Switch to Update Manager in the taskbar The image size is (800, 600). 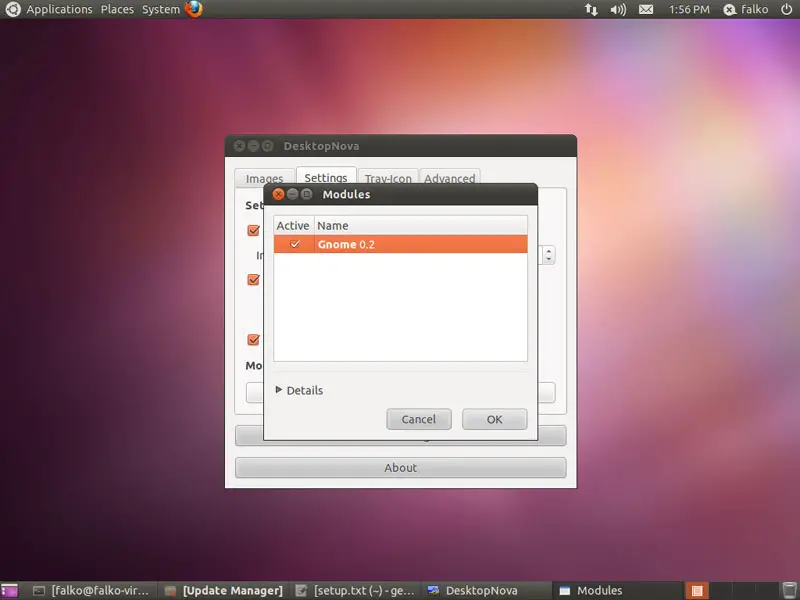click(224, 591)
